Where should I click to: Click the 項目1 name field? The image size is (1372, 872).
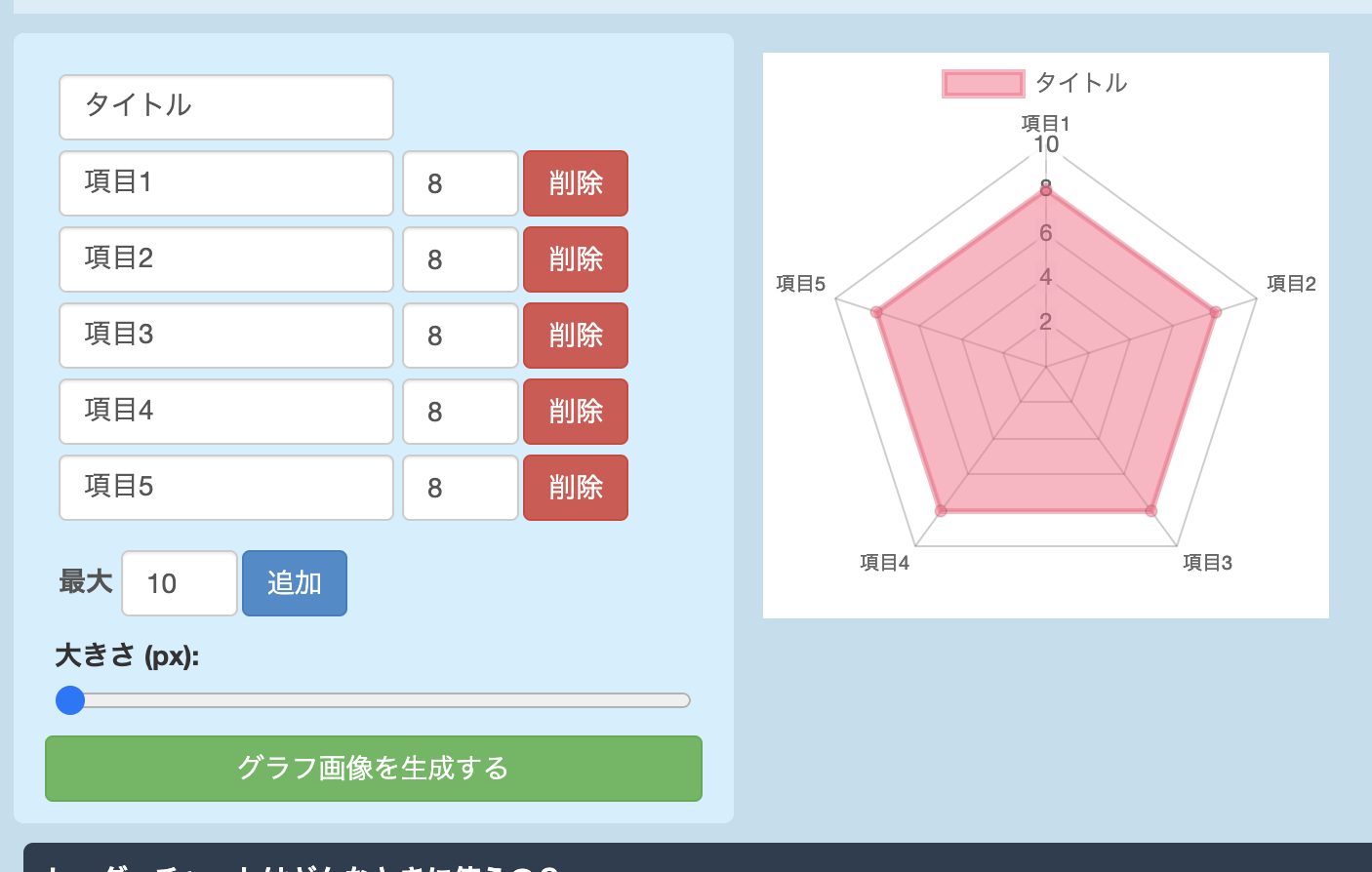(225, 182)
